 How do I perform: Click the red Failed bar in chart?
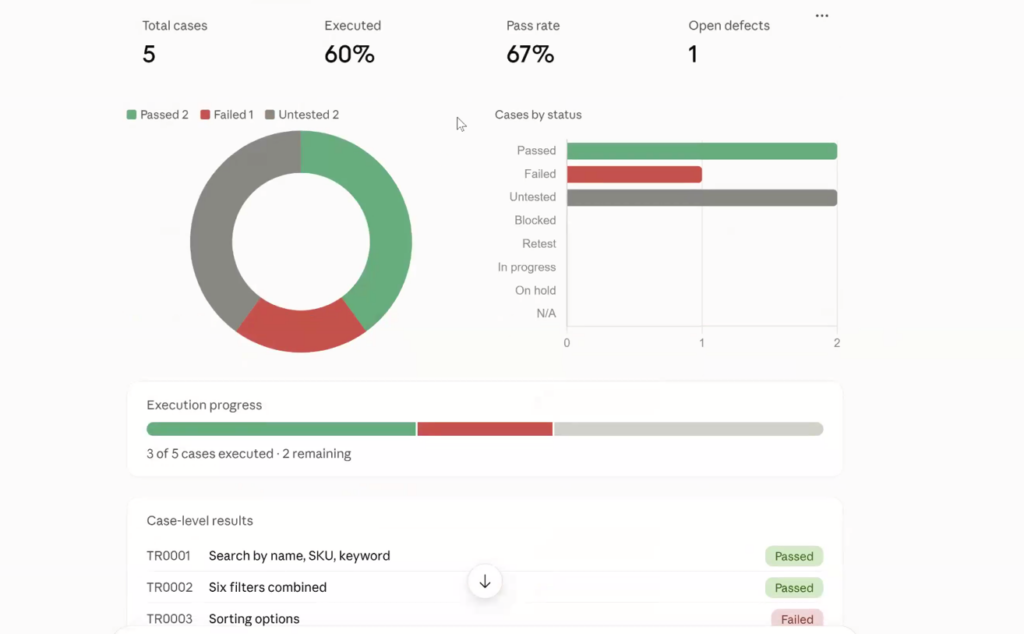pos(634,174)
